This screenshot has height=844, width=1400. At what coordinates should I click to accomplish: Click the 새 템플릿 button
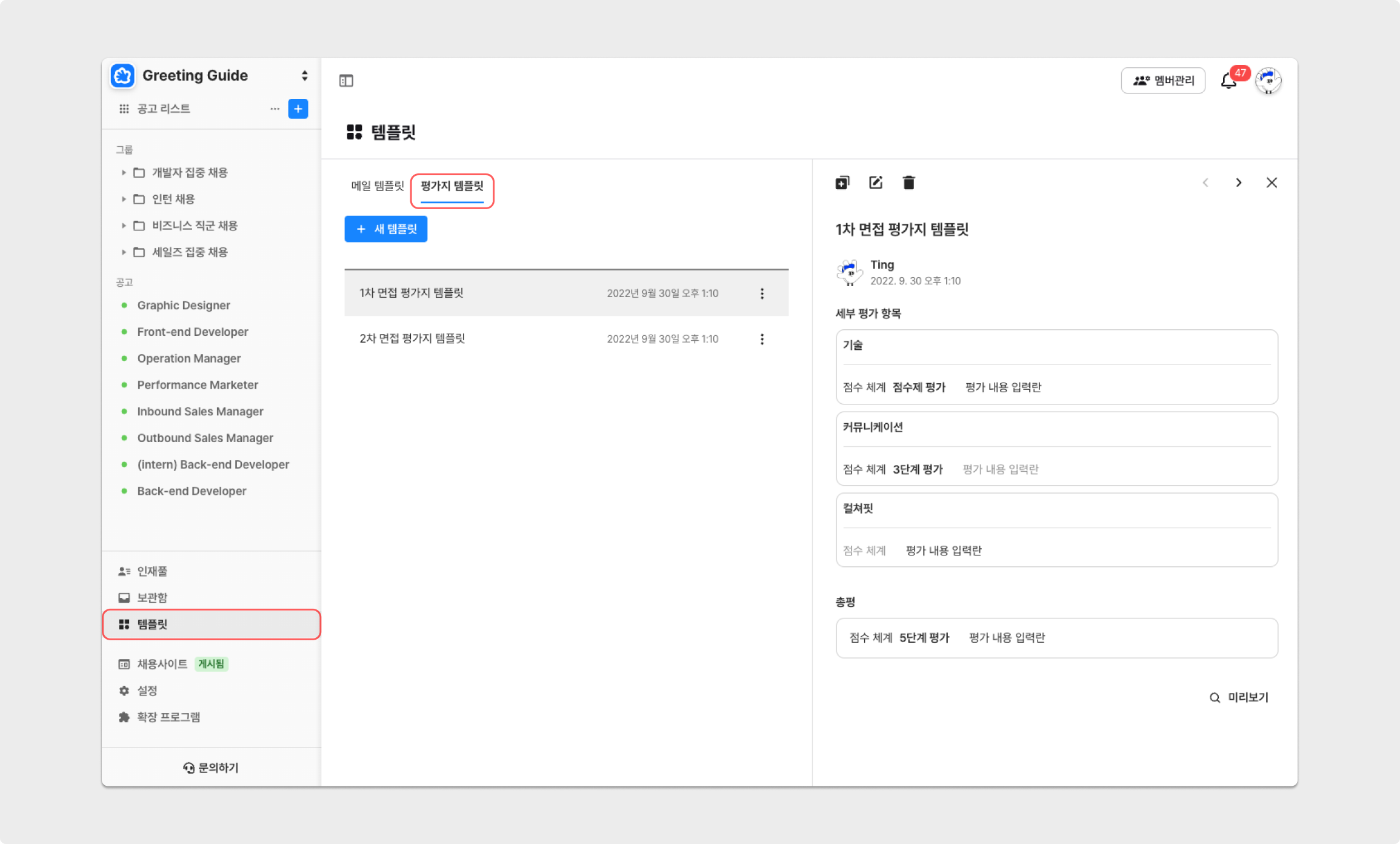pyautogui.click(x=386, y=229)
